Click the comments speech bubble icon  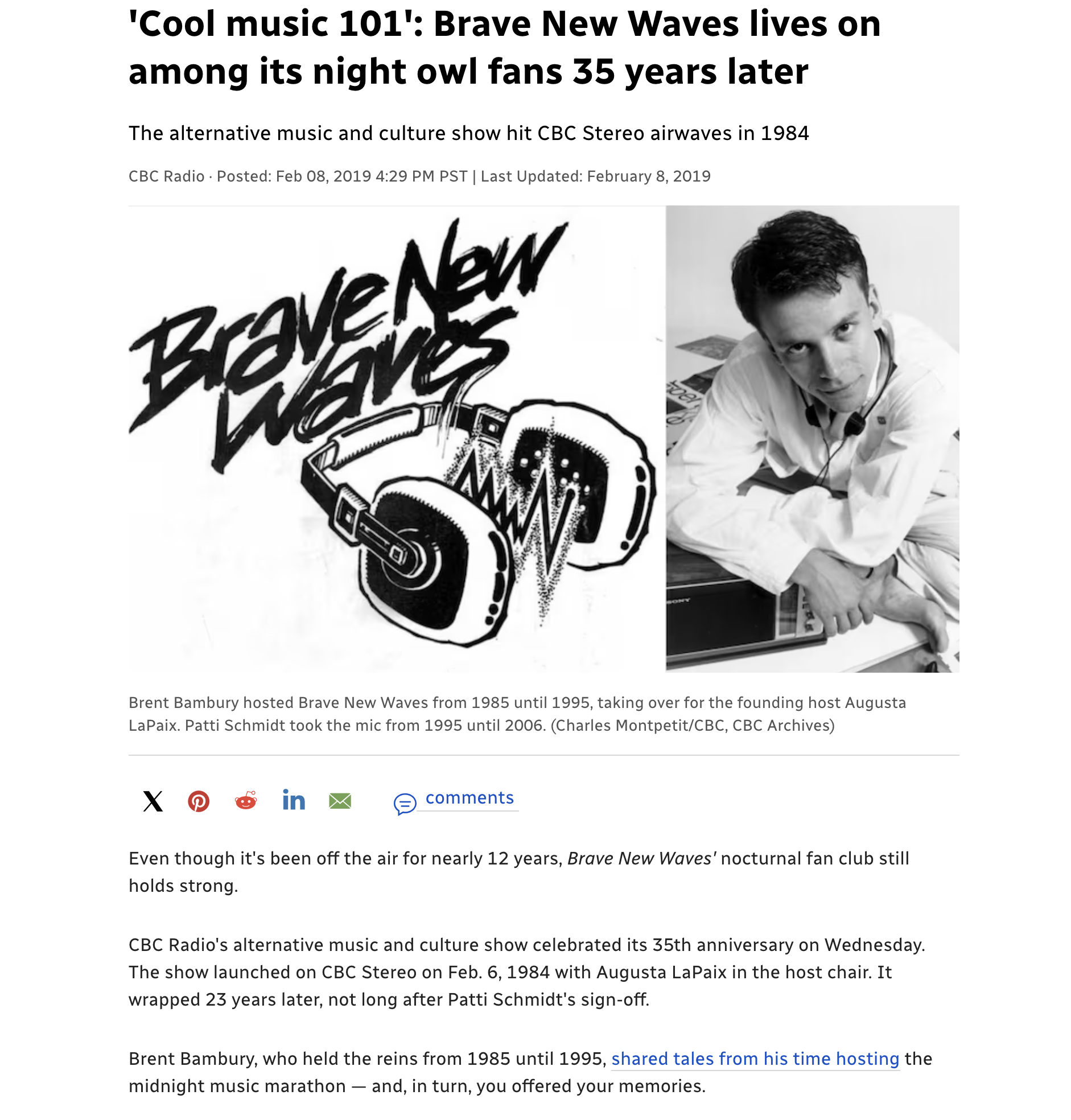pos(405,803)
